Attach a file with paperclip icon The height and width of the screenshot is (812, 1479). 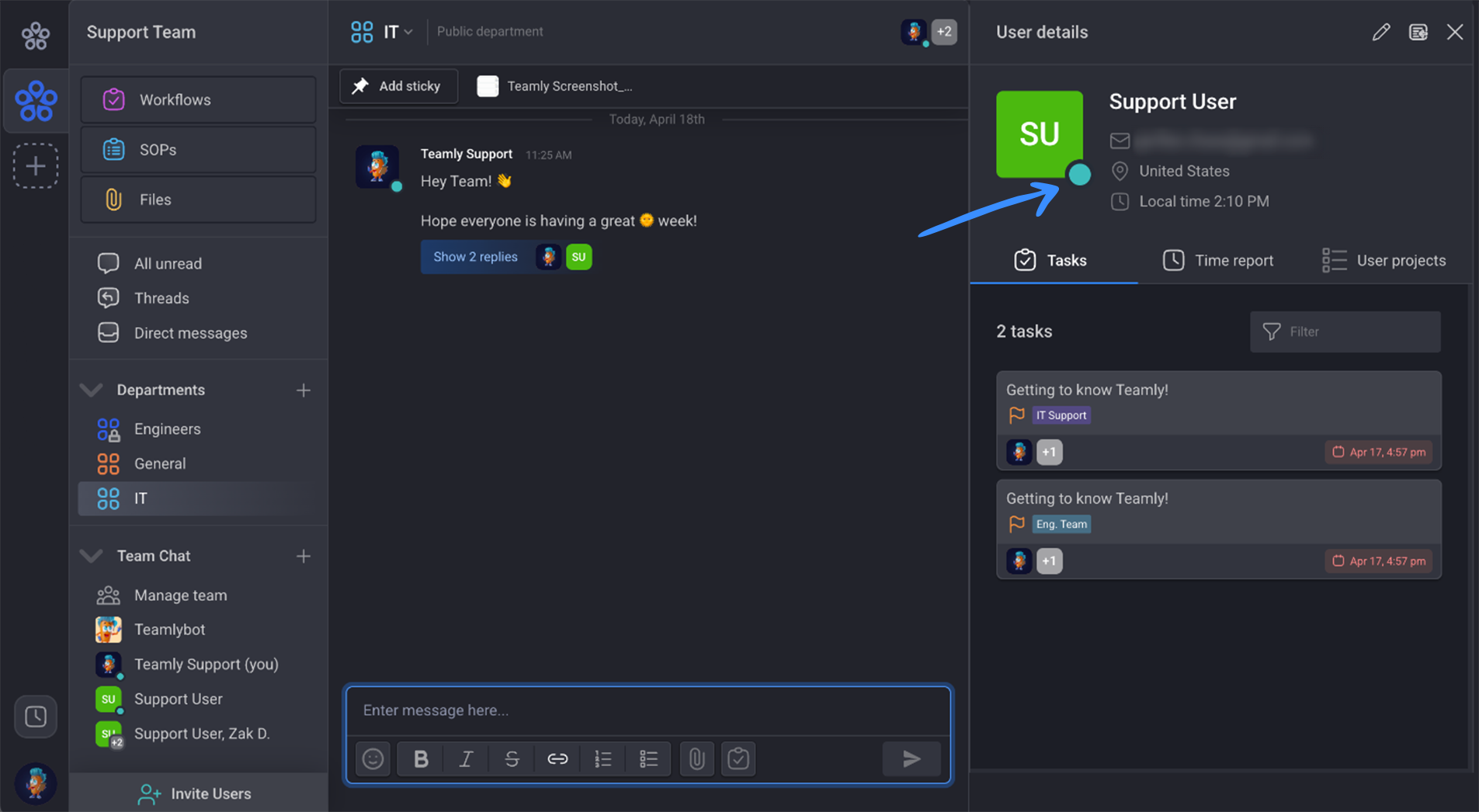click(696, 758)
